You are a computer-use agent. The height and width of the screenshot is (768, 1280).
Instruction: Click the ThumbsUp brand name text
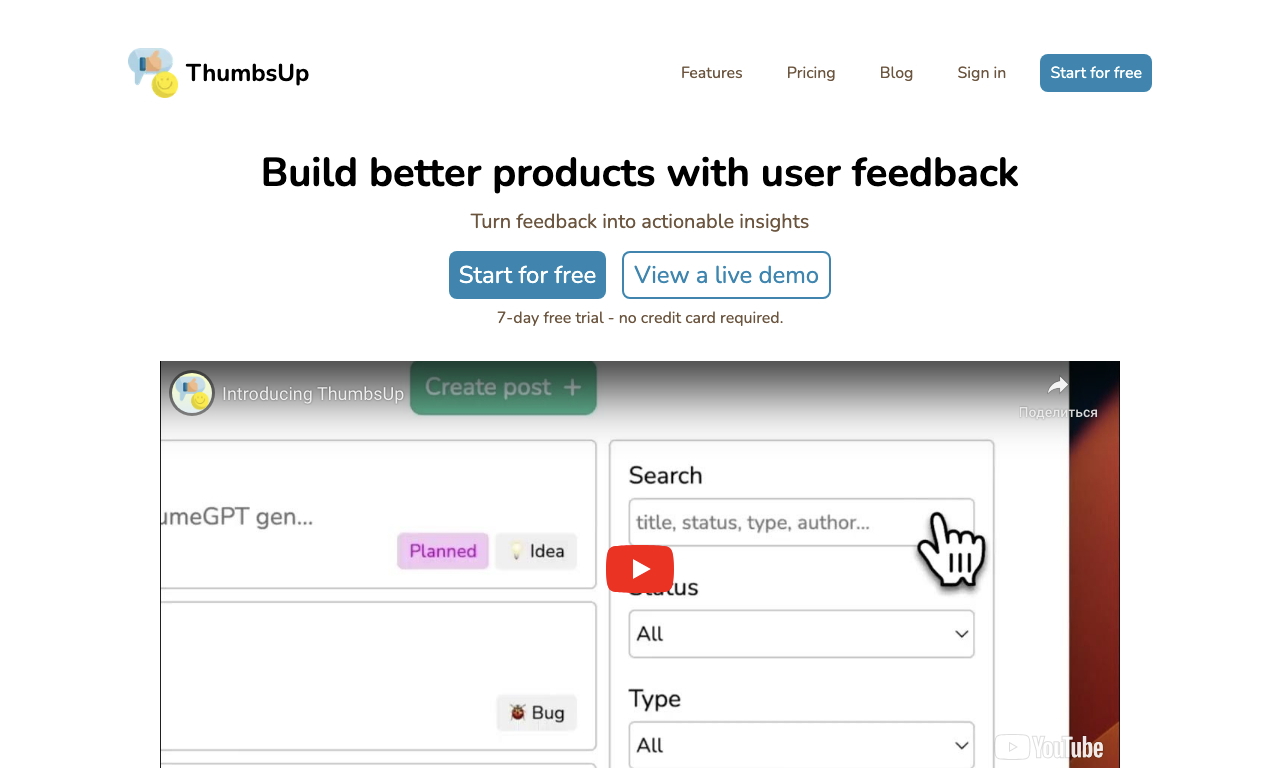tap(247, 73)
